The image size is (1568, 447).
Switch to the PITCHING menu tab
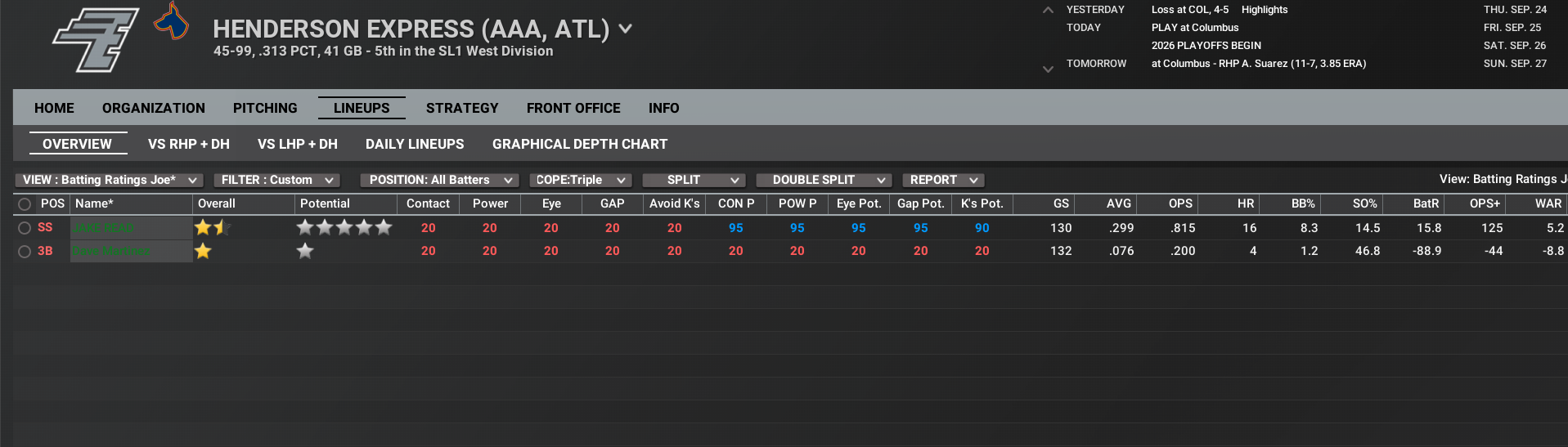pyautogui.click(x=265, y=108)
